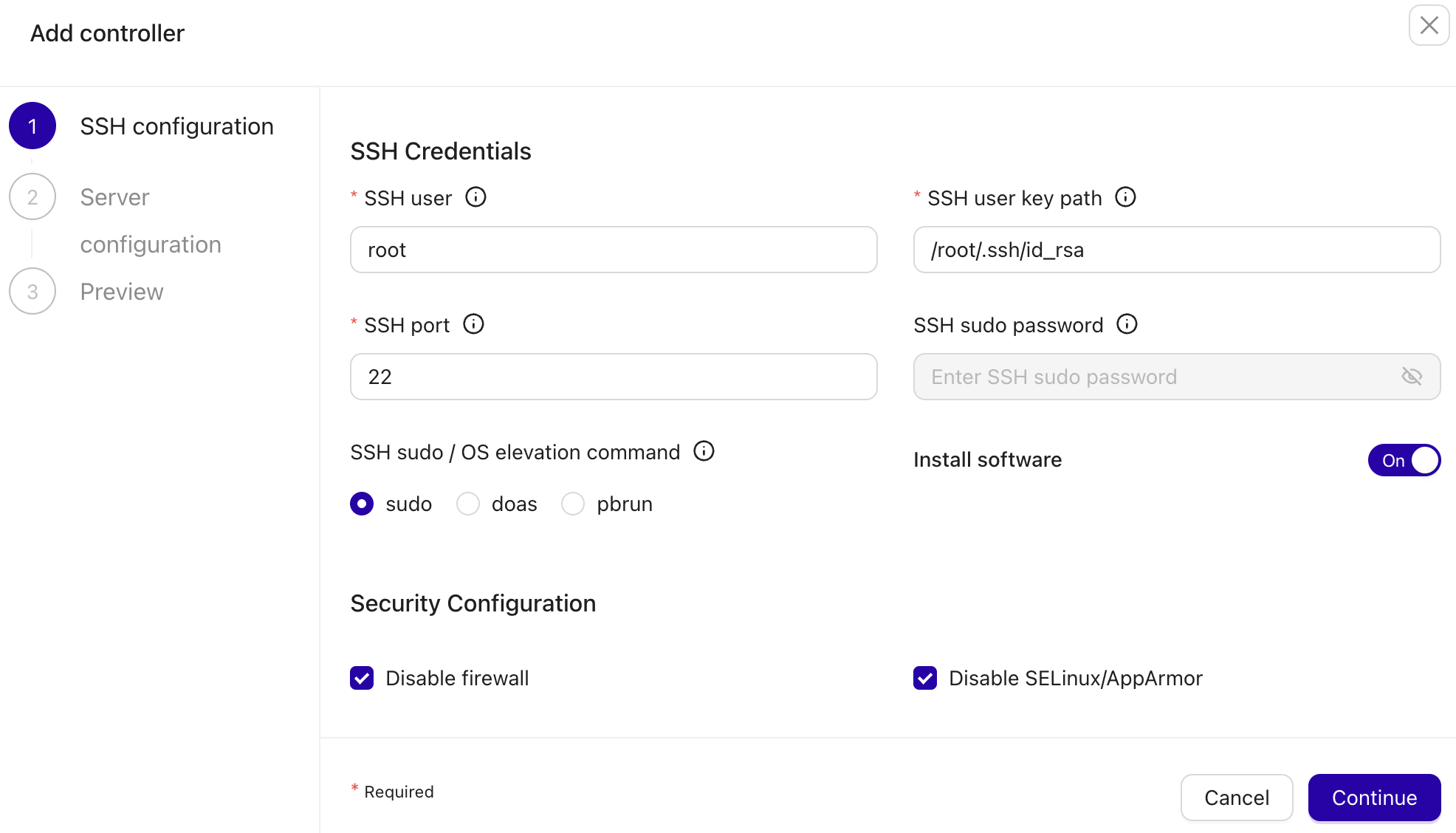Open elevation command info tooltip

pos(704,451)
